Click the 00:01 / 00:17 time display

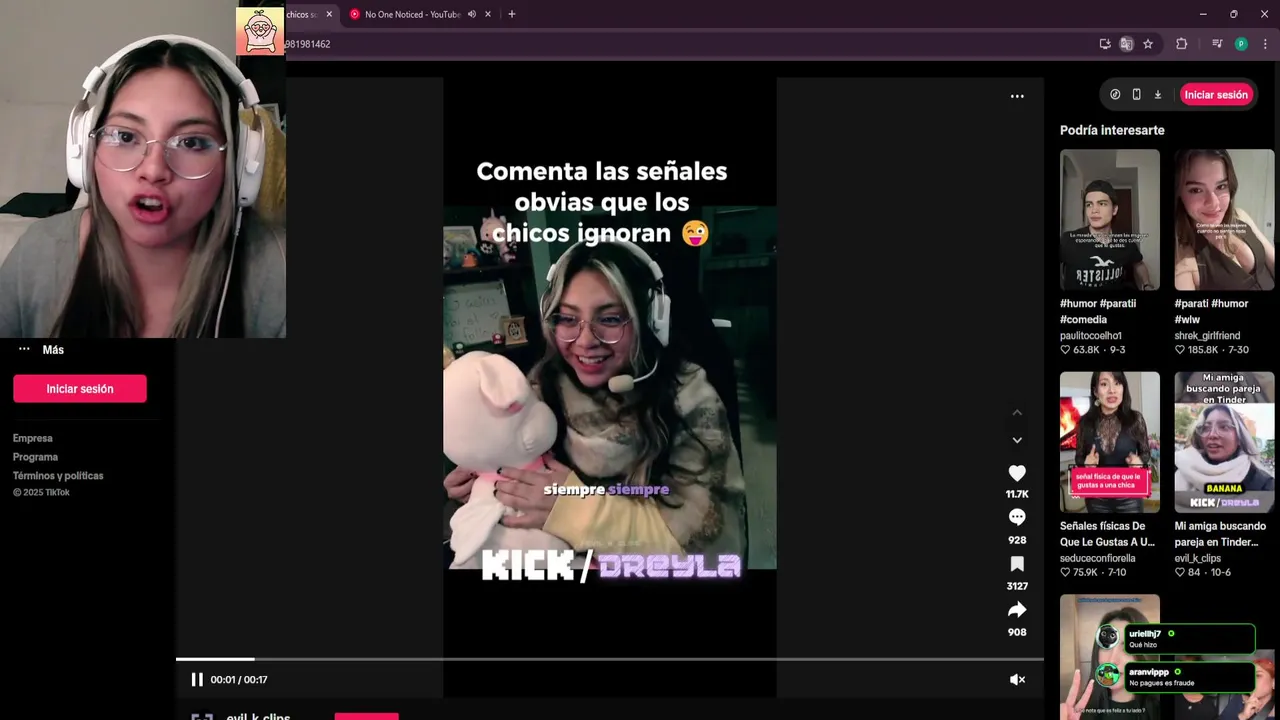pos(239,680)
